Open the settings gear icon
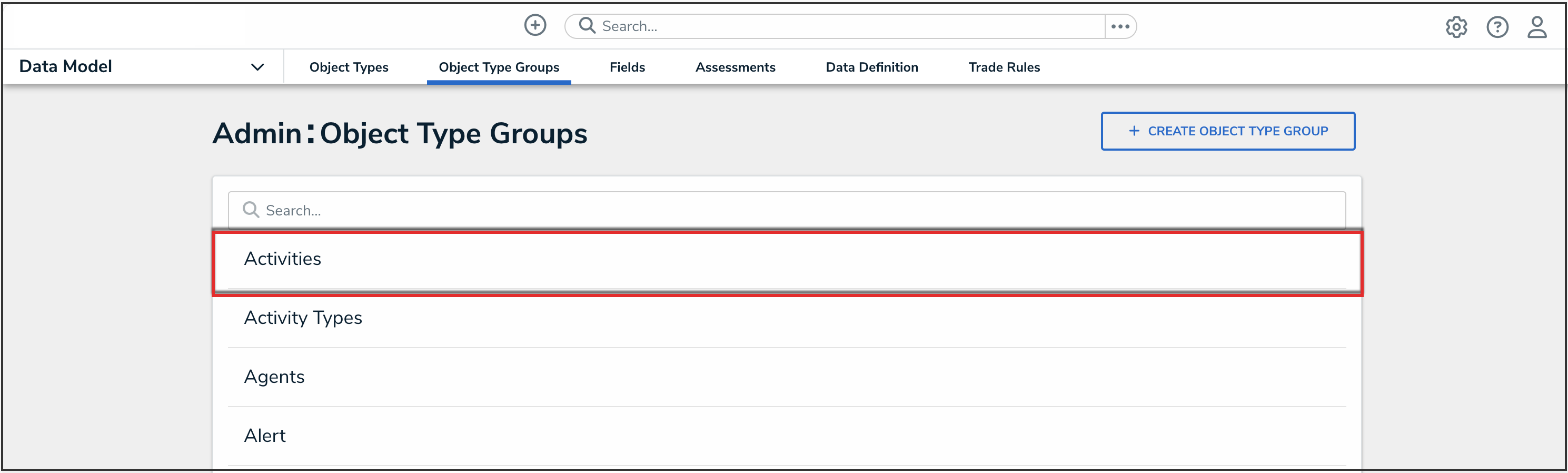1568x473 pixels. pos(1456,27)
